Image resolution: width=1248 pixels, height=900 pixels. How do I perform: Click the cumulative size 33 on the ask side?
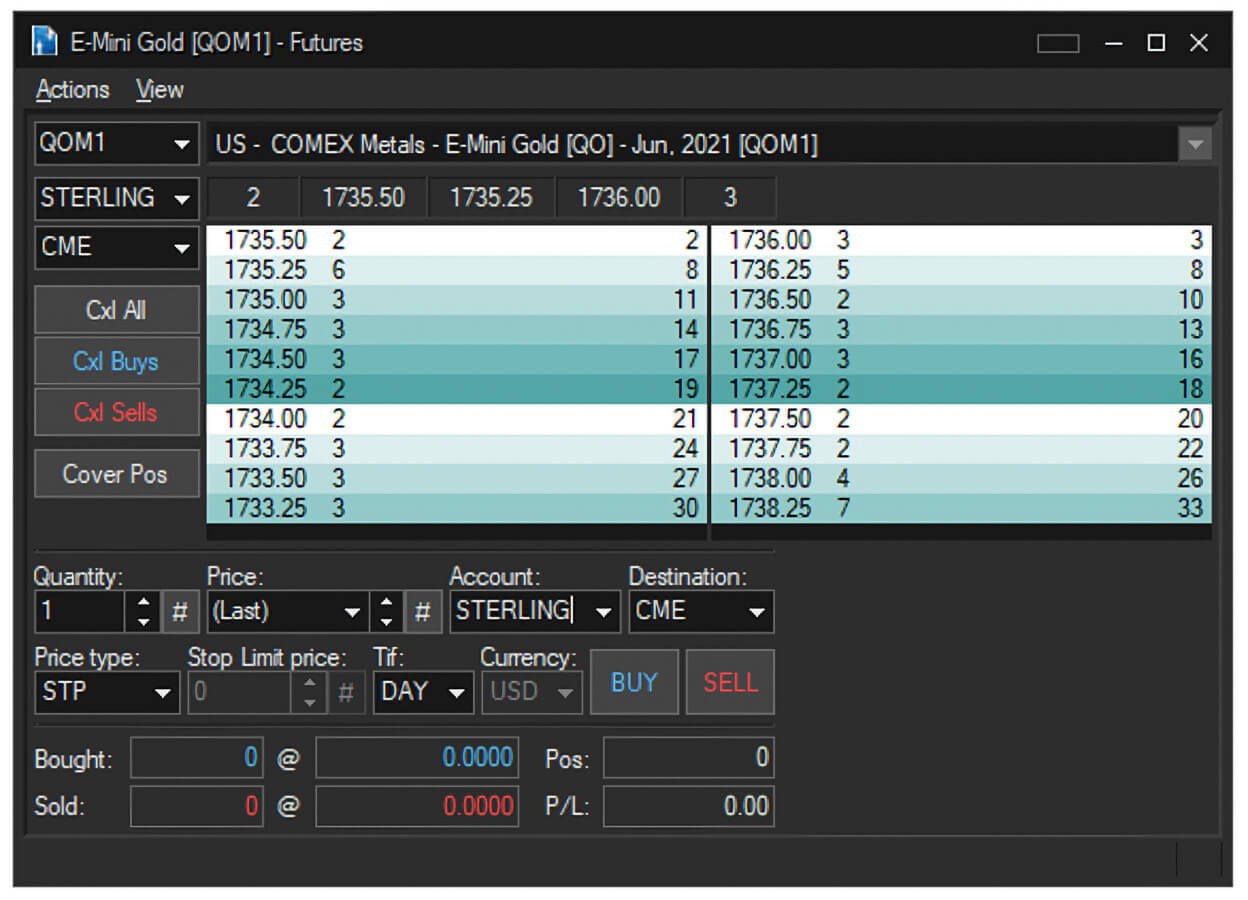click(x=1190, y=508)
